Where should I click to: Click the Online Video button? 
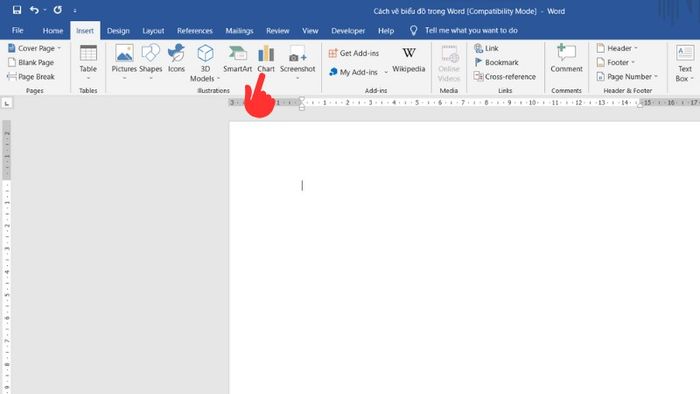point(449,63)
